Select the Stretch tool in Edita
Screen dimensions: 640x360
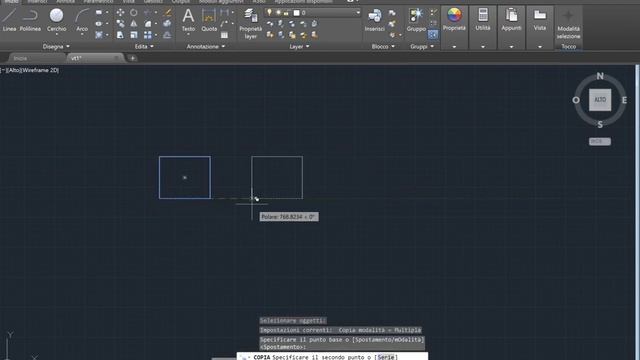tap(120, 35)
